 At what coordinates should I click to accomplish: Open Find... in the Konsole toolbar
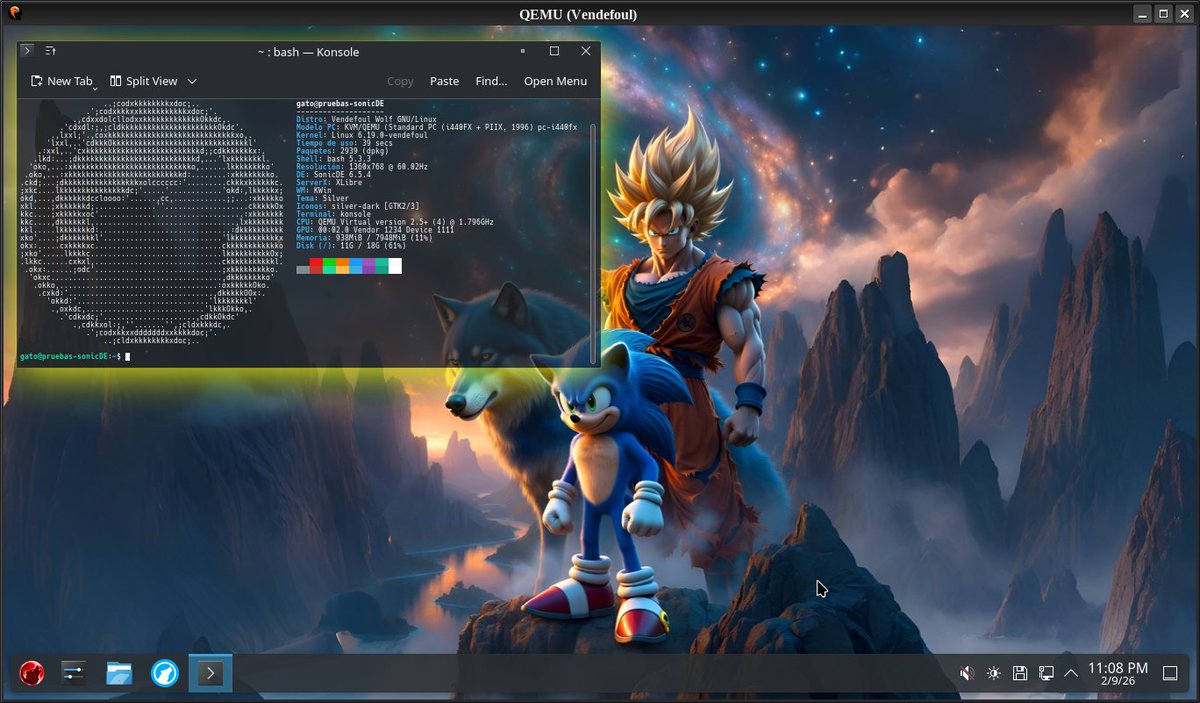(491, 81)
